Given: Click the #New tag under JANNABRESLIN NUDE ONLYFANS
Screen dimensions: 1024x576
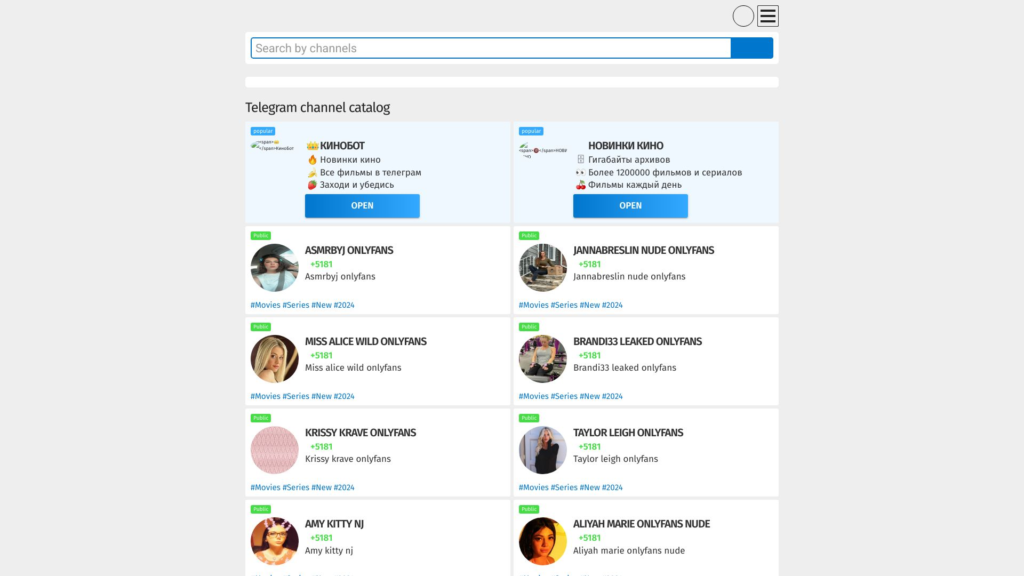Looking at the screenshot, I should [x=590, y=305].
